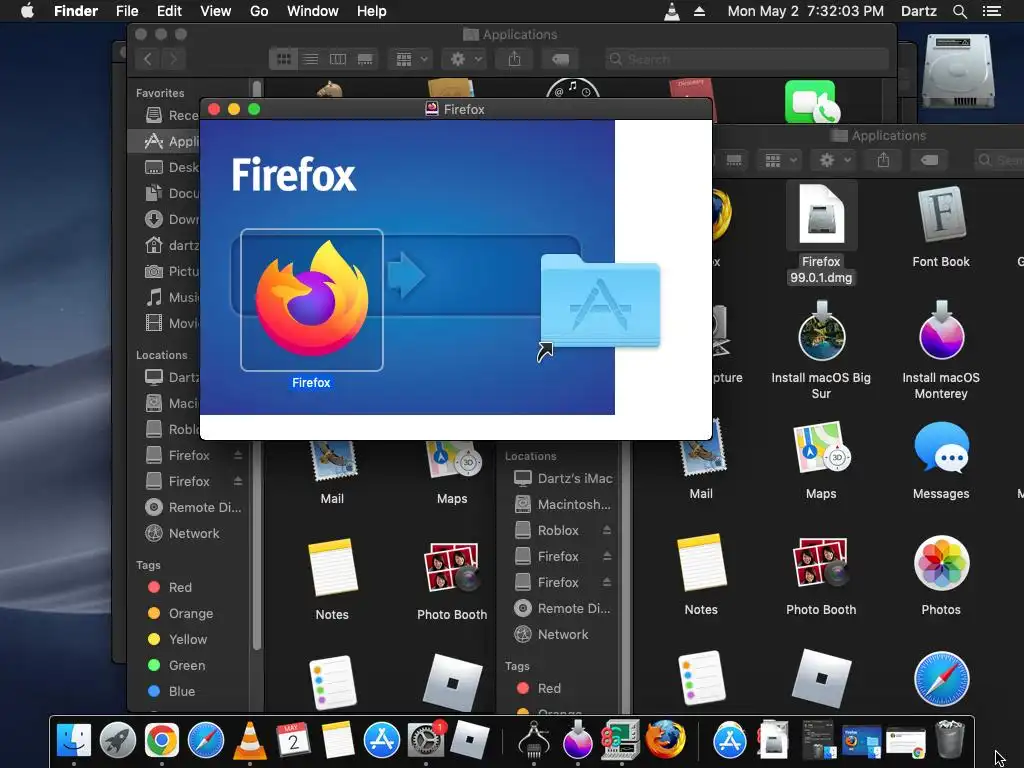Open App Store from the Dock

click(381, 740)
